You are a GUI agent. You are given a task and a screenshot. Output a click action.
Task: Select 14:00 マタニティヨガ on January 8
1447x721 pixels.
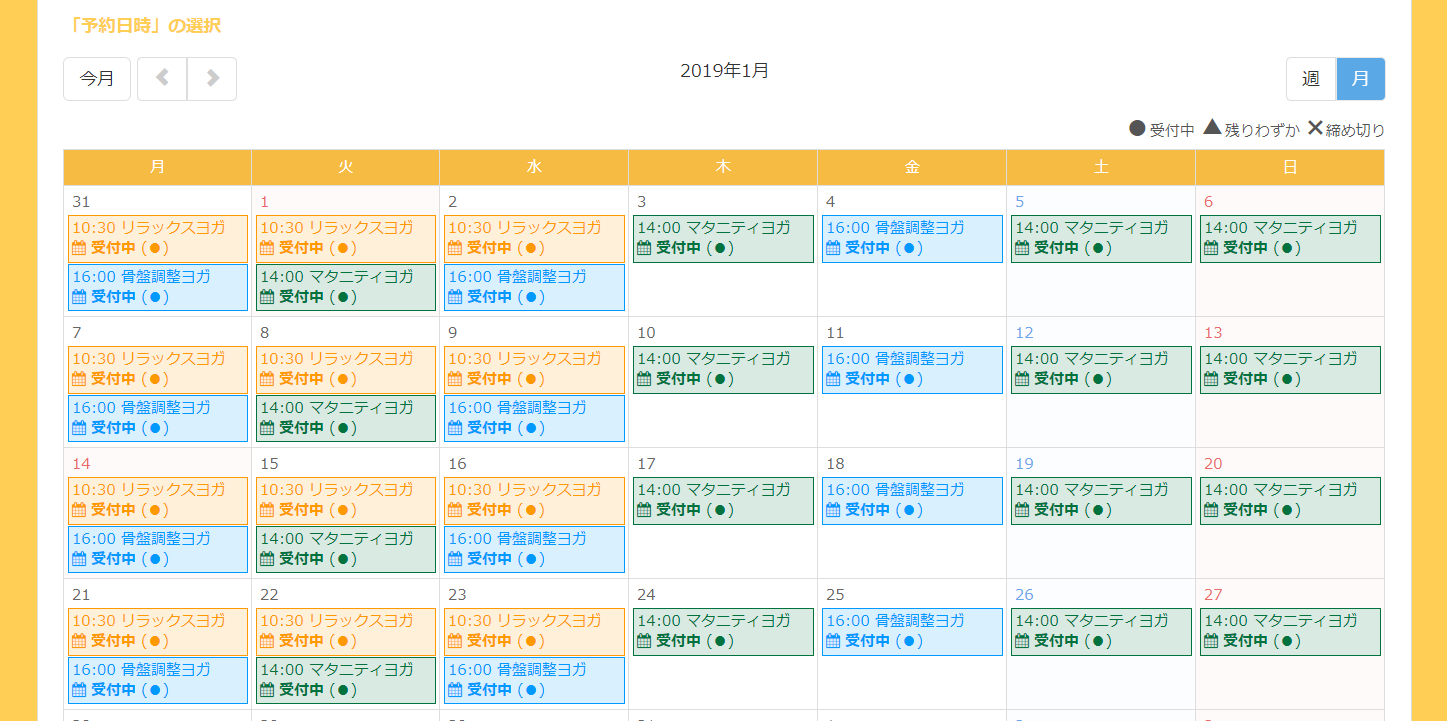346,418
